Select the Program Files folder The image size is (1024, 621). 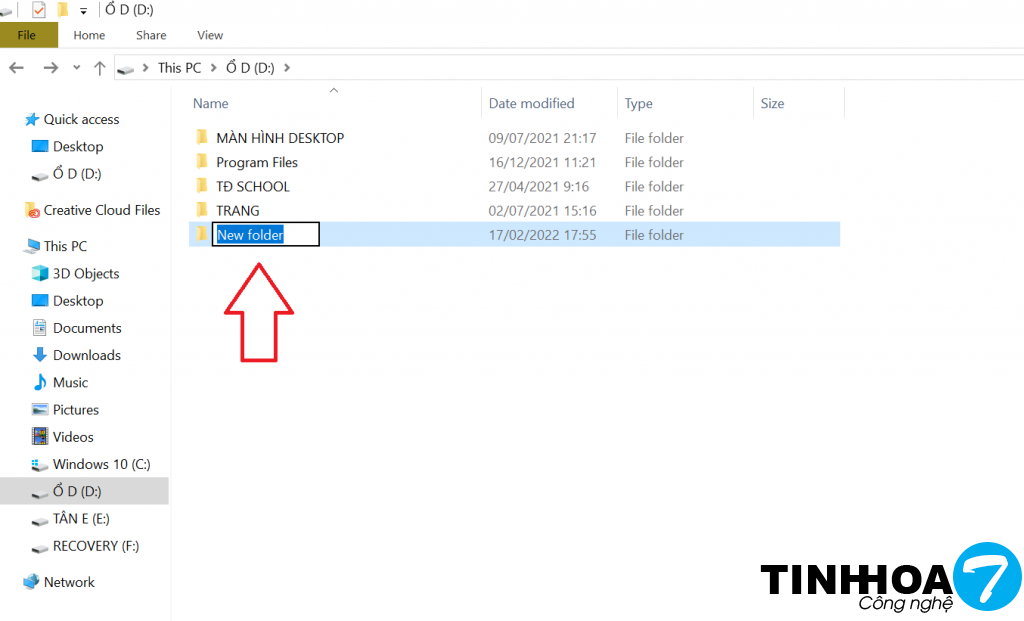coord(257,162)
